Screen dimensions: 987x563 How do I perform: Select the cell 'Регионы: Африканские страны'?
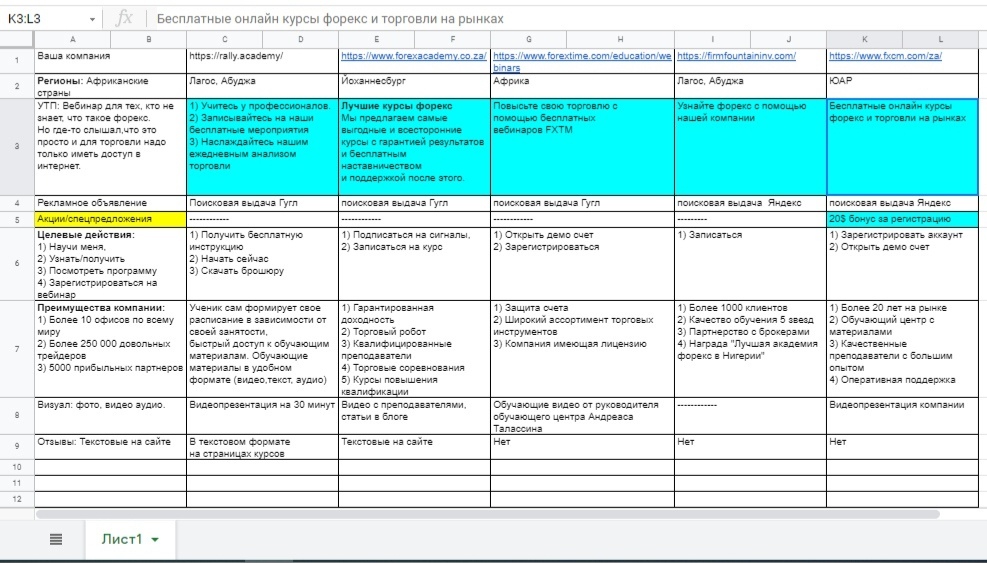click(110, 86)
